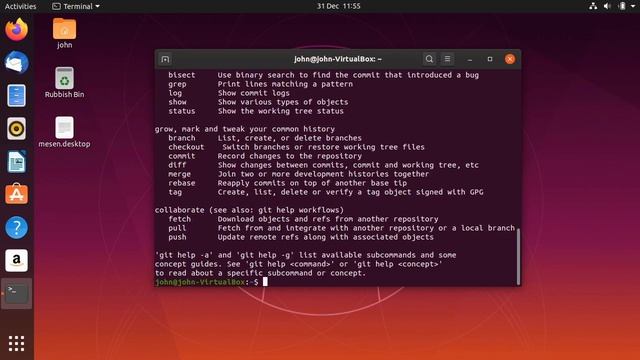
Task: Click the 'status' command text
Action: pyautogui.click(x=182, y=111)
